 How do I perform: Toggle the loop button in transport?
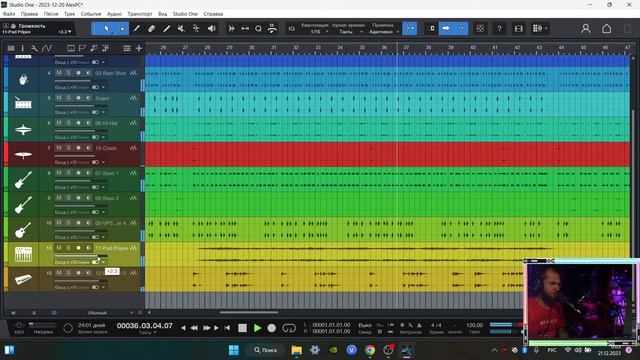point(289,328)
